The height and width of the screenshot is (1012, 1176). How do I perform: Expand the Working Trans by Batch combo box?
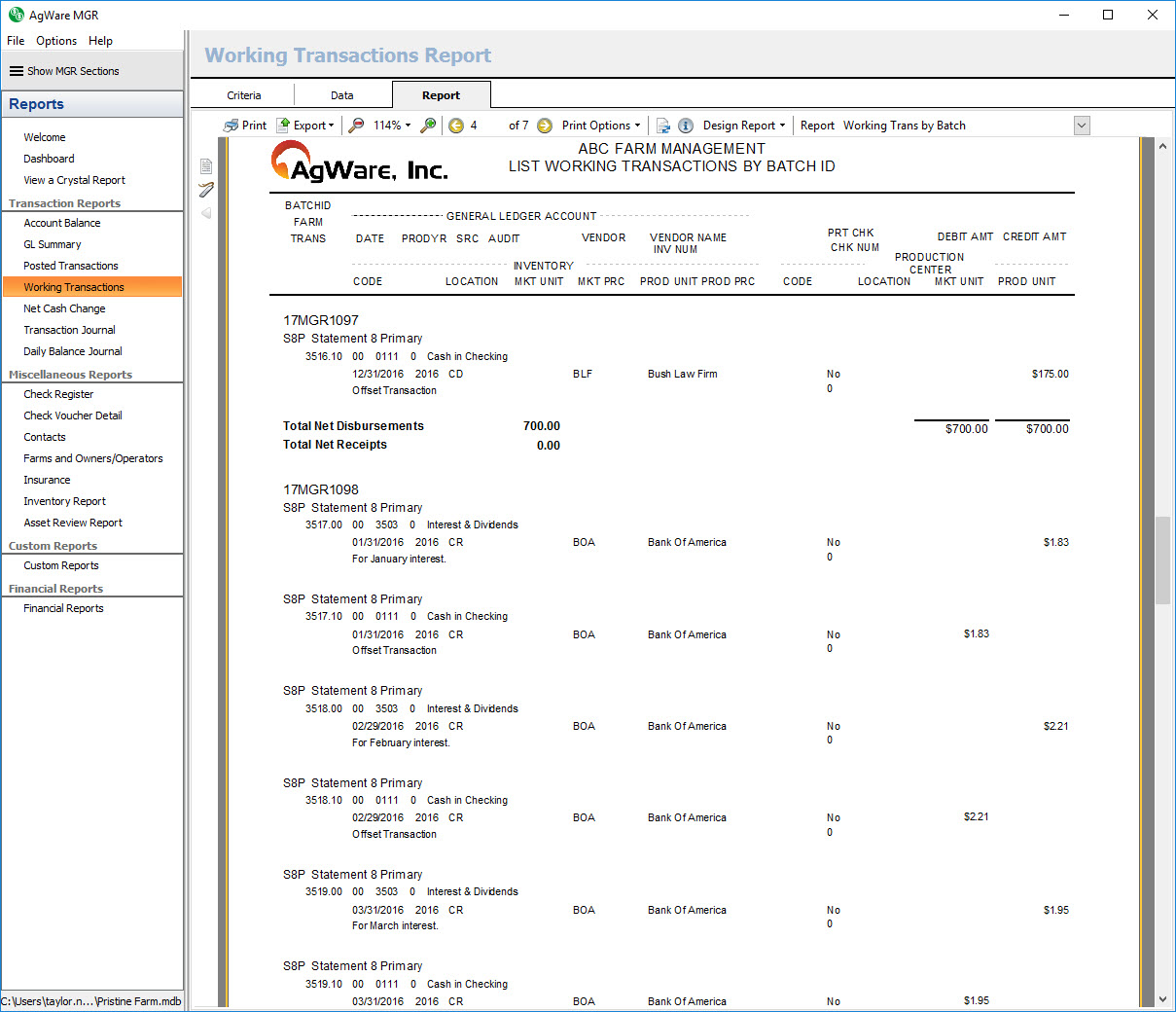tap(1082, 126)
